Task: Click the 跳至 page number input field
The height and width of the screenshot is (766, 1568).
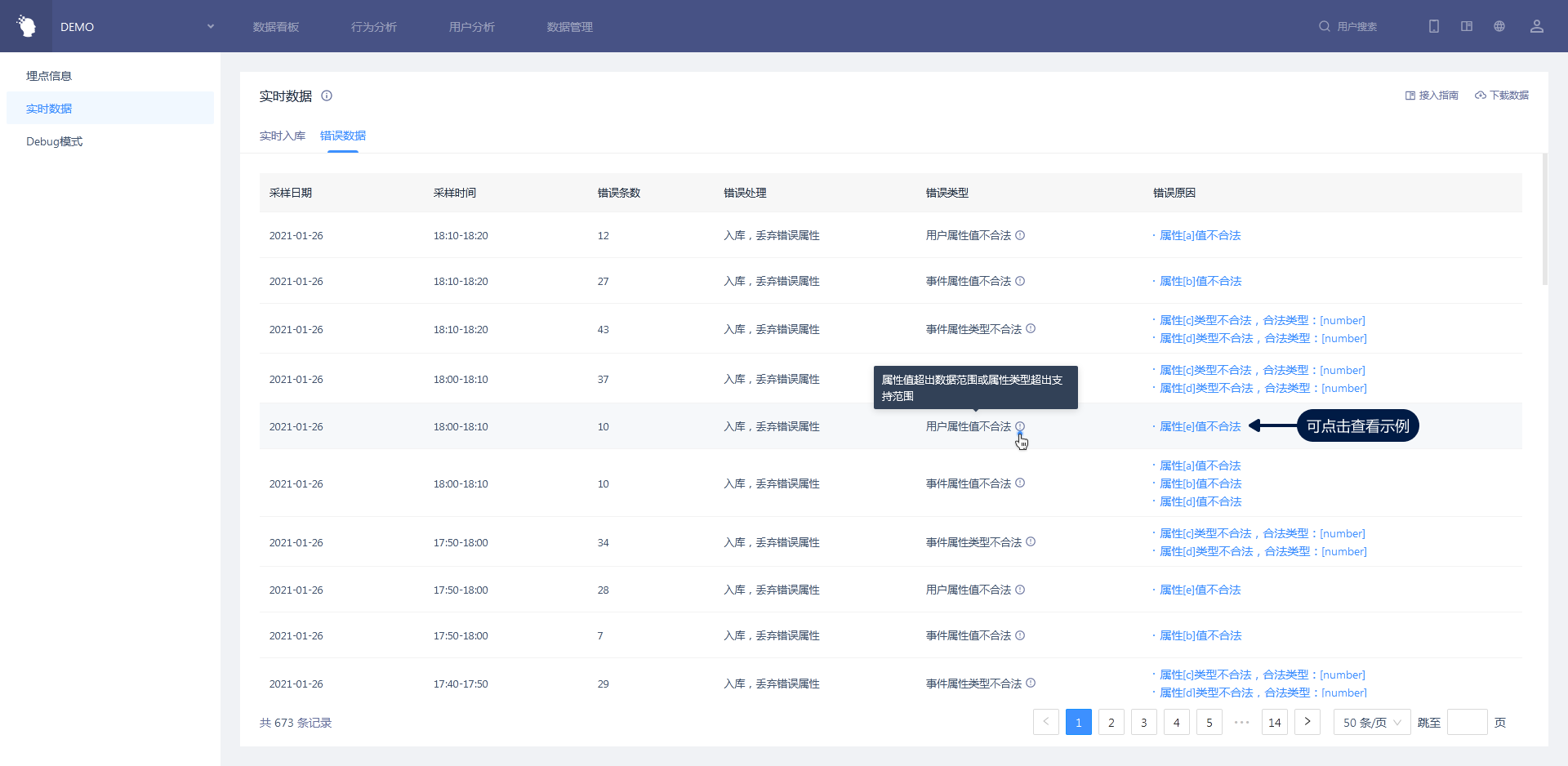Action: pos(1467,723)
